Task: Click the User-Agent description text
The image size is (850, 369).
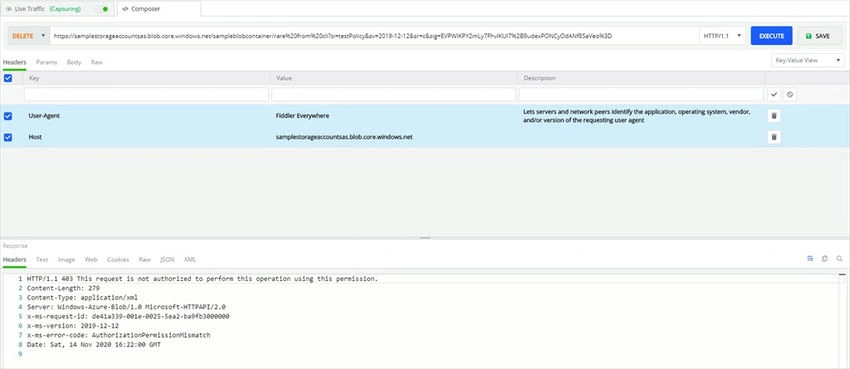Action: pyautogui.click(x=637, y=116)
